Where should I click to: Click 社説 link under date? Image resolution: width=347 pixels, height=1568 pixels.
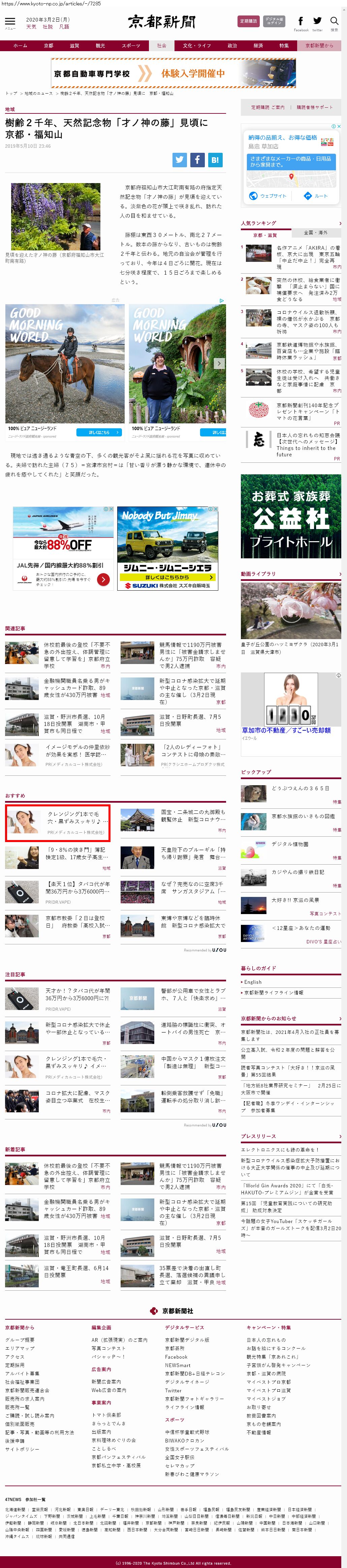[x=48, y=27]
